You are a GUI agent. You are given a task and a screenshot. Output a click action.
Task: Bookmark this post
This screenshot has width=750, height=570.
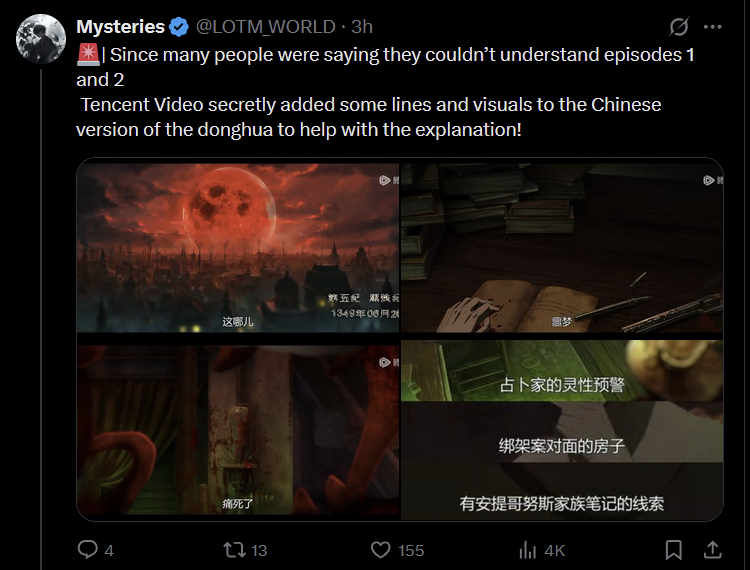(673, 550)
